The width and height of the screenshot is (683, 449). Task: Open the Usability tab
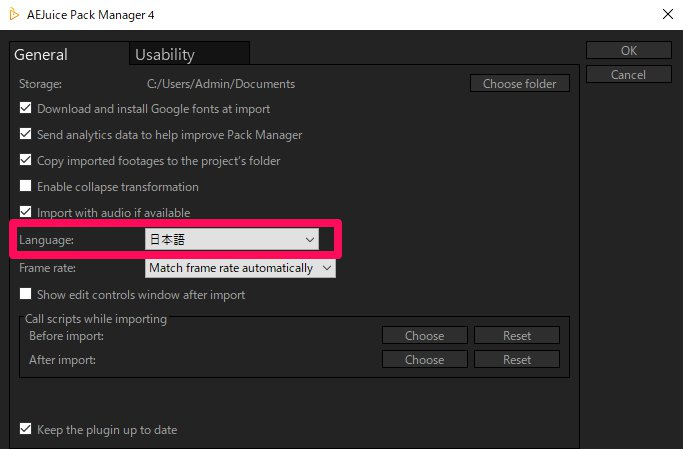pyautogui.click(x=165, y=55)
